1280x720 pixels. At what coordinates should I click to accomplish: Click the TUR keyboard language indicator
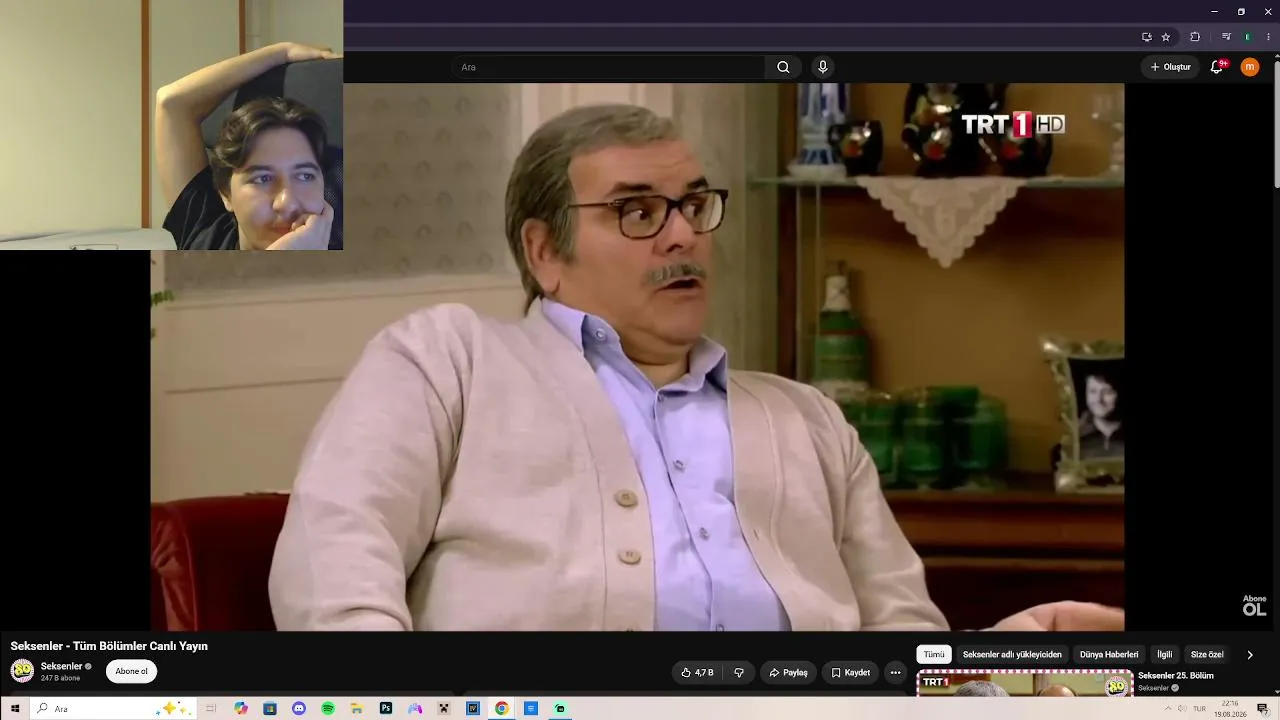[x=1199, y=709]
